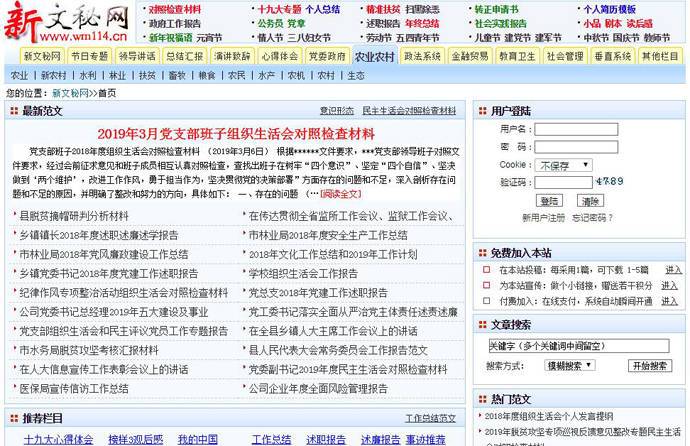
Task: Click the grid icon beside 最新范文 heading
Action: coord(13,111)
